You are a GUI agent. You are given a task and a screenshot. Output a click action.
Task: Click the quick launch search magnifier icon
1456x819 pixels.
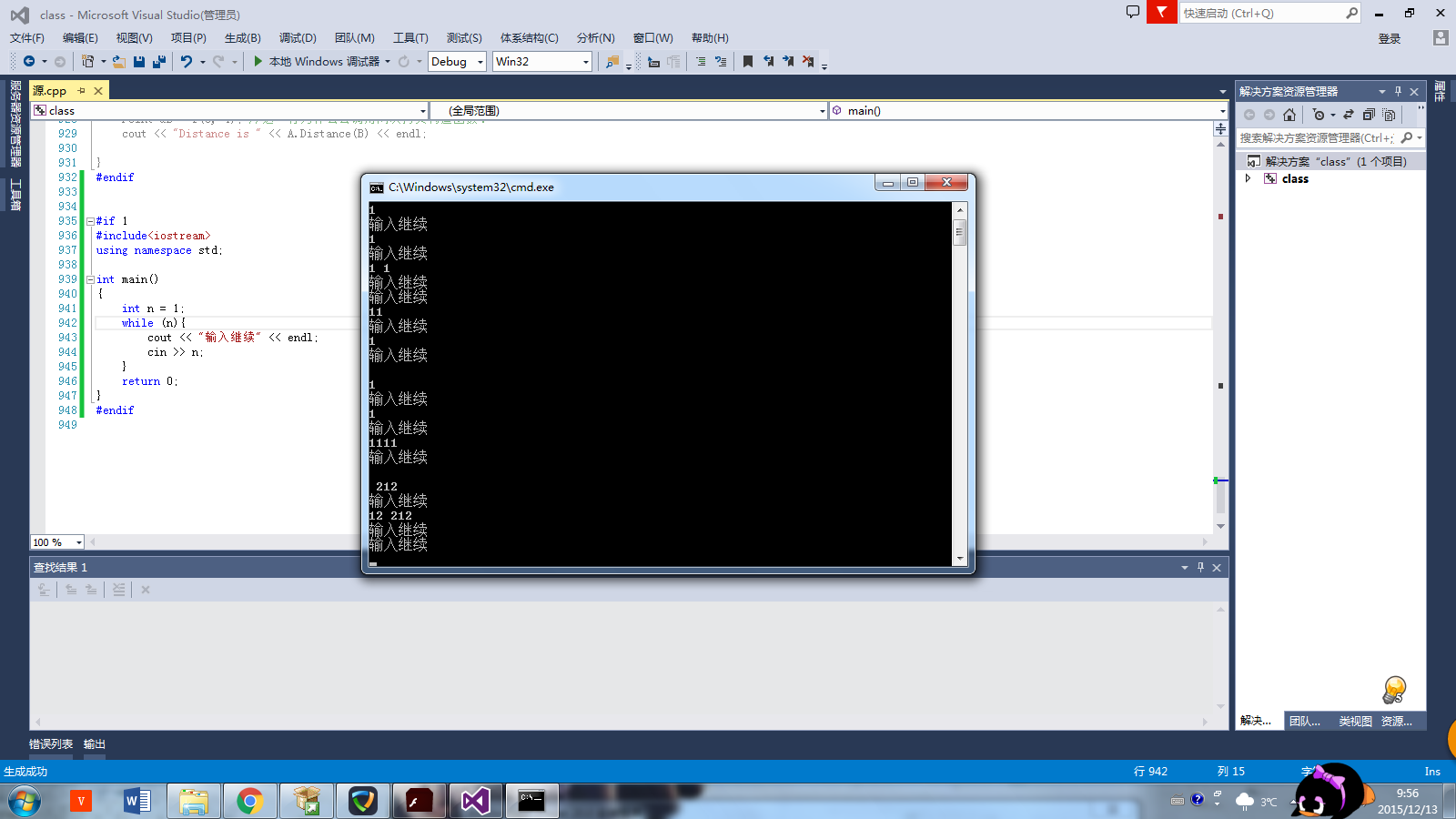pos(1351,13)
